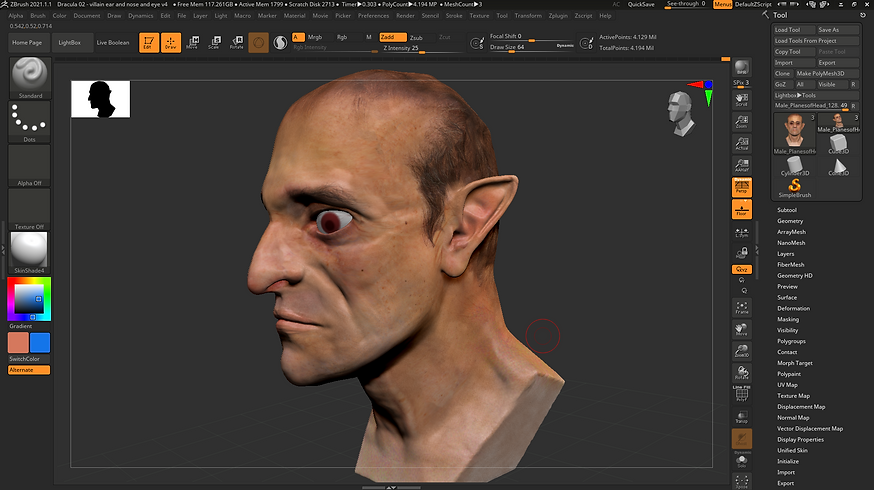
Task: Toggle Transp transparency mode
Action: tap(741, 416)
